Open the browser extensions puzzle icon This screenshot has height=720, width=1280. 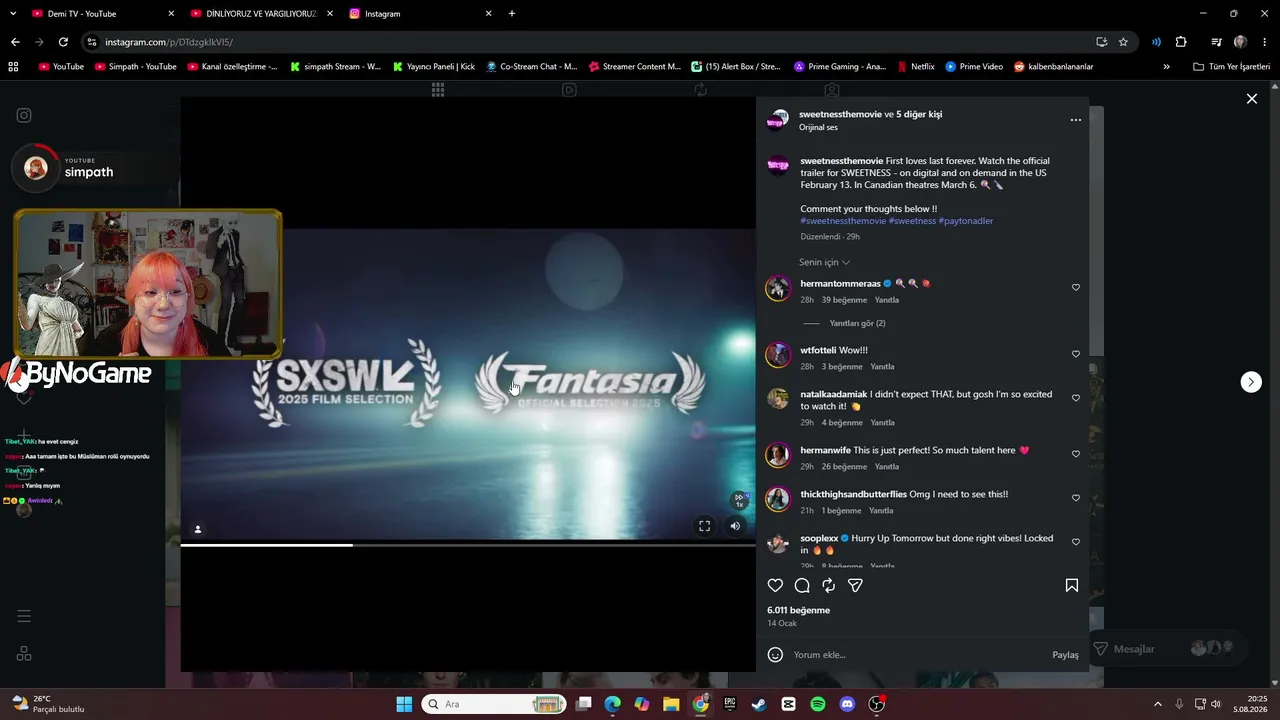pos(1181,42)
